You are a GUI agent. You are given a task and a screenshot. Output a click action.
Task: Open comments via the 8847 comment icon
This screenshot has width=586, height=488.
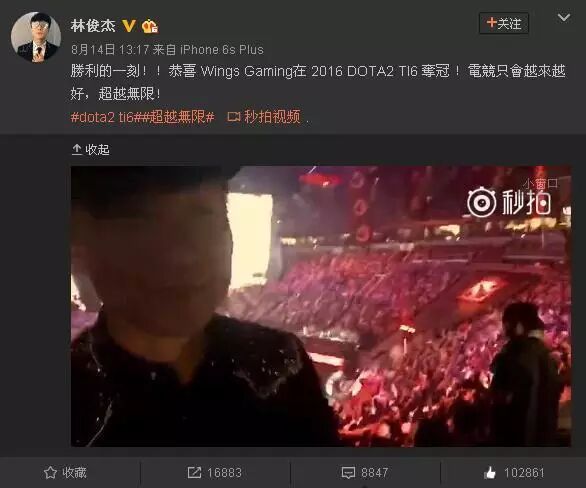tap(365, 473)
